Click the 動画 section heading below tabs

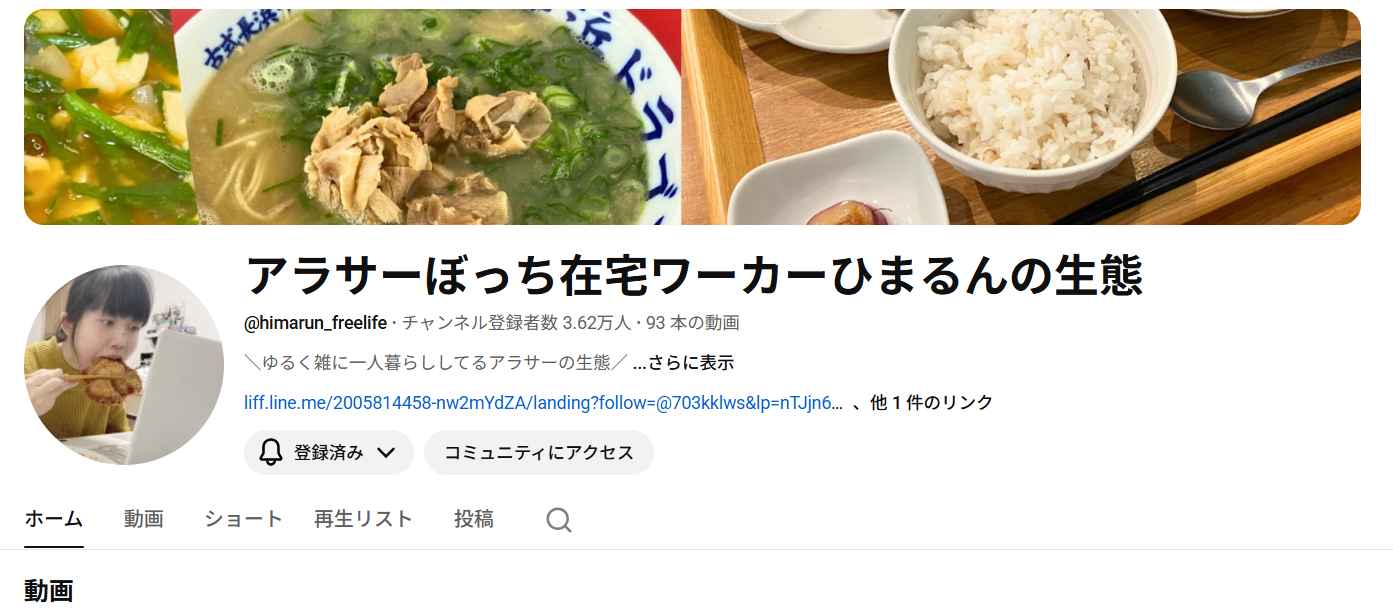tap(49, 591)
